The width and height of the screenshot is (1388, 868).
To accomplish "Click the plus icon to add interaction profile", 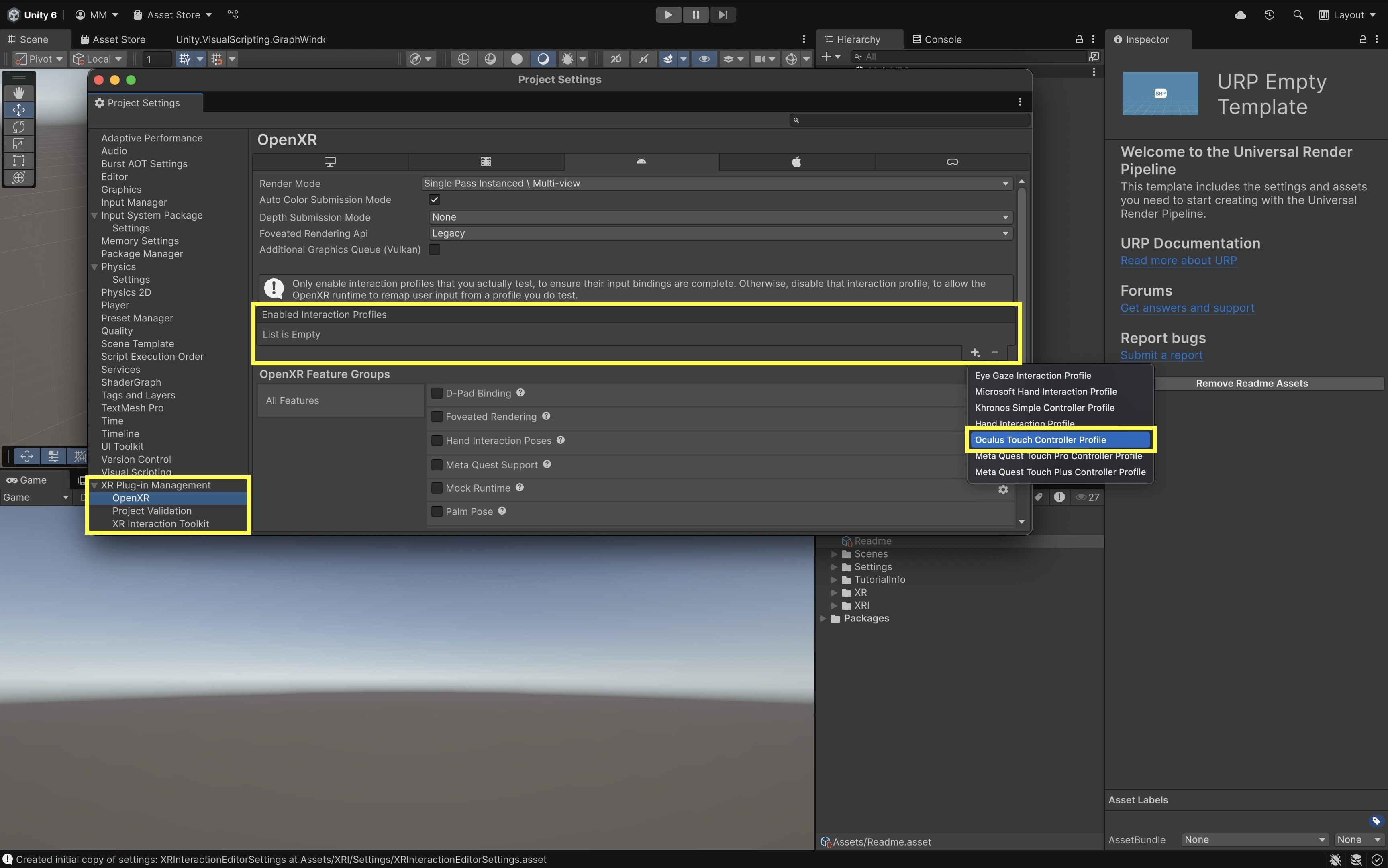I will pos(975,353).
